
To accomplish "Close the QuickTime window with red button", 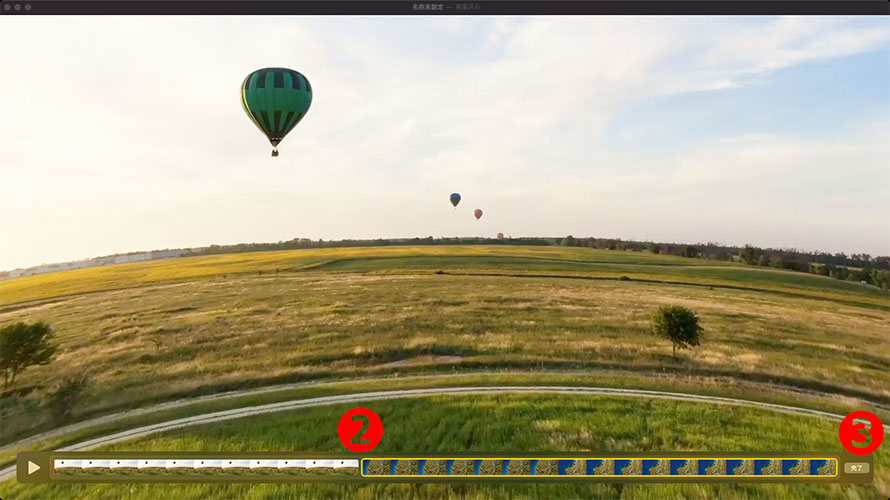I will 7,7.
